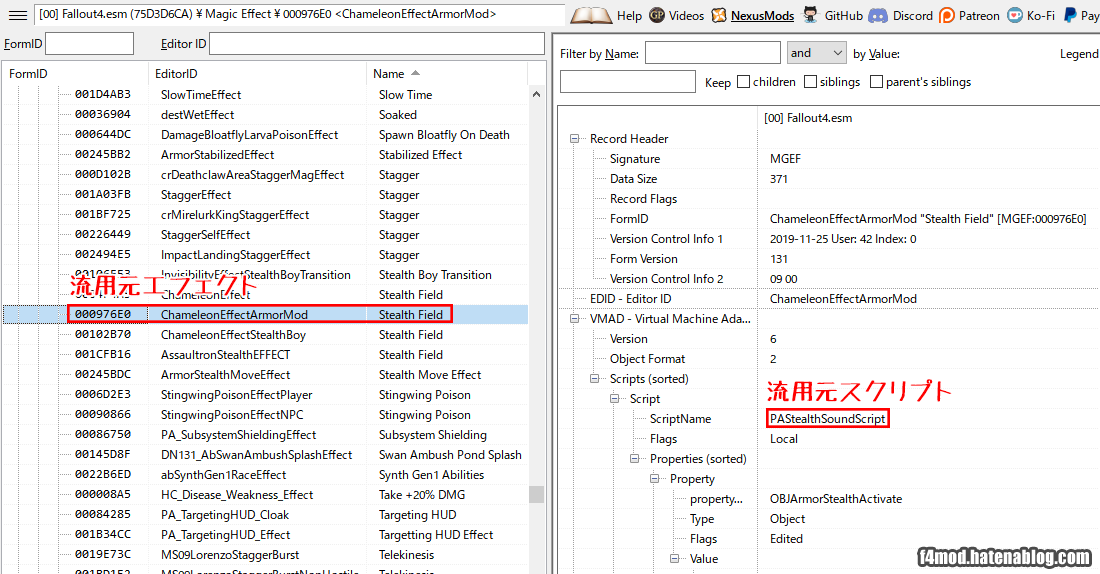Click the record list scroll up arrow
Viewport: 1100px width, 574px height.
537,94
